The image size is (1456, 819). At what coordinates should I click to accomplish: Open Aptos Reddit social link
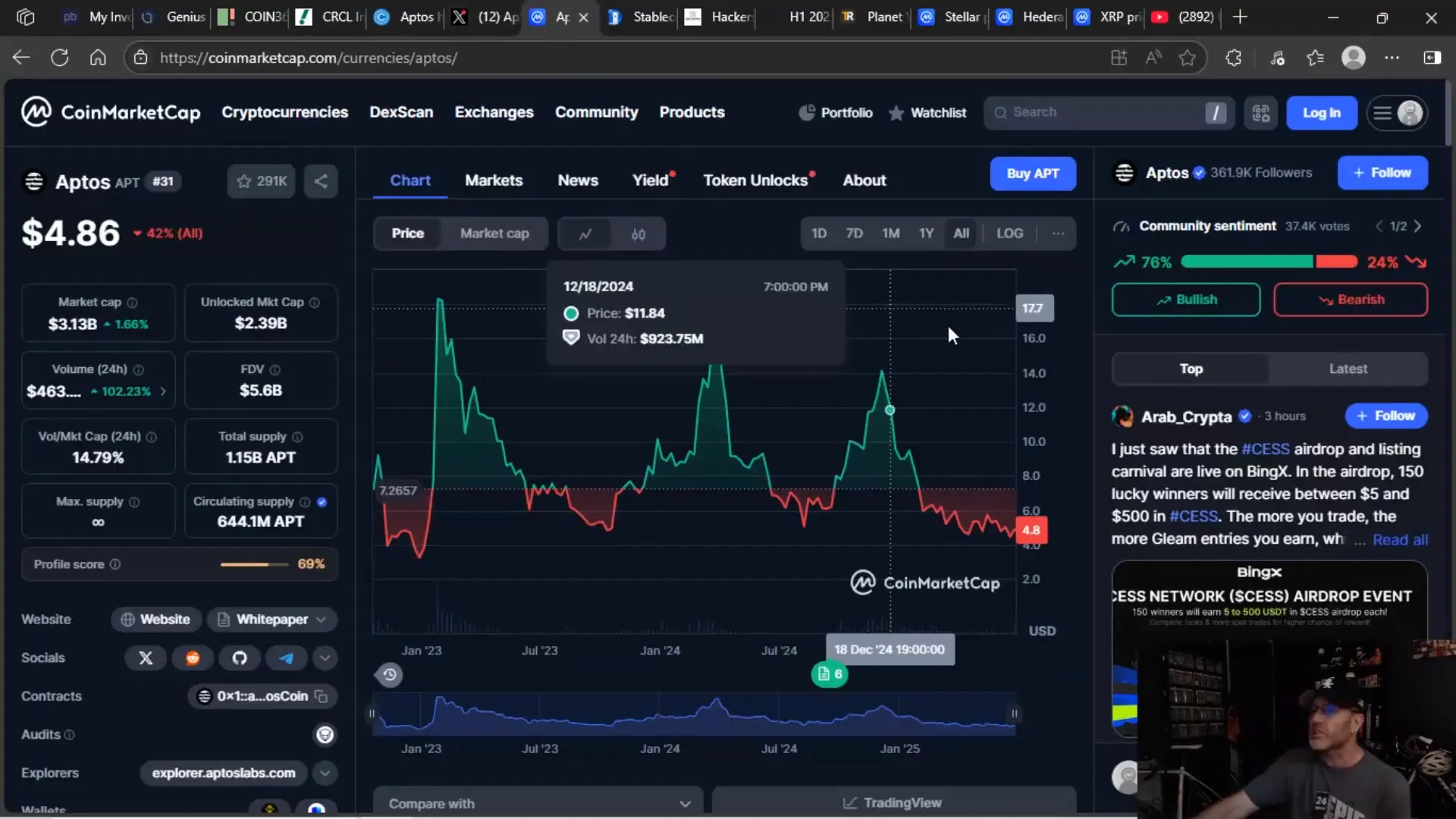click(x=193, y=658)
